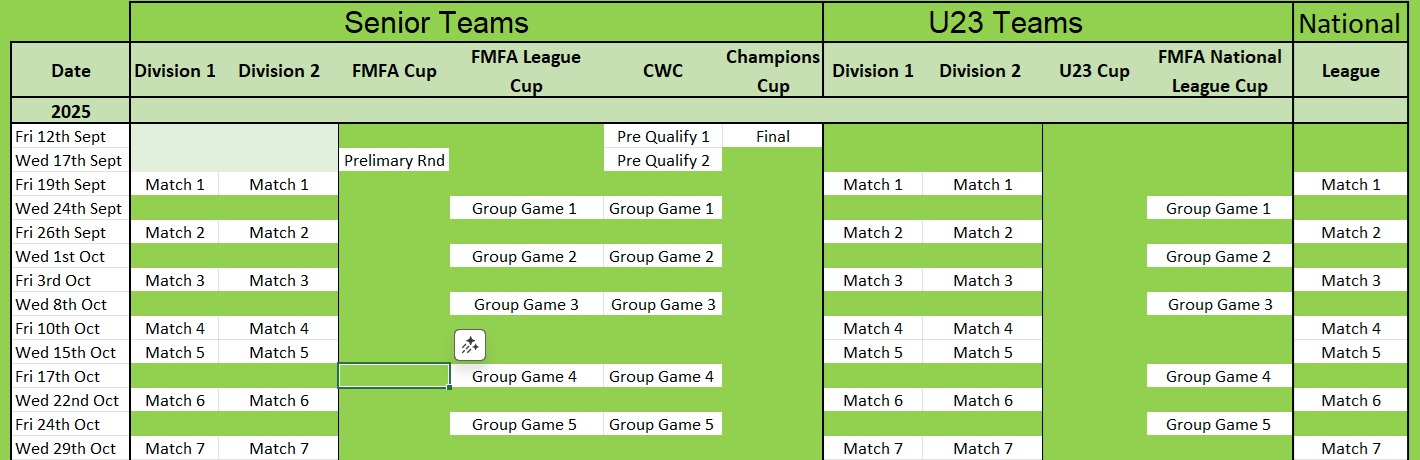
Task: Click the Prelimary Rnd cell
Action: (394, 160)
